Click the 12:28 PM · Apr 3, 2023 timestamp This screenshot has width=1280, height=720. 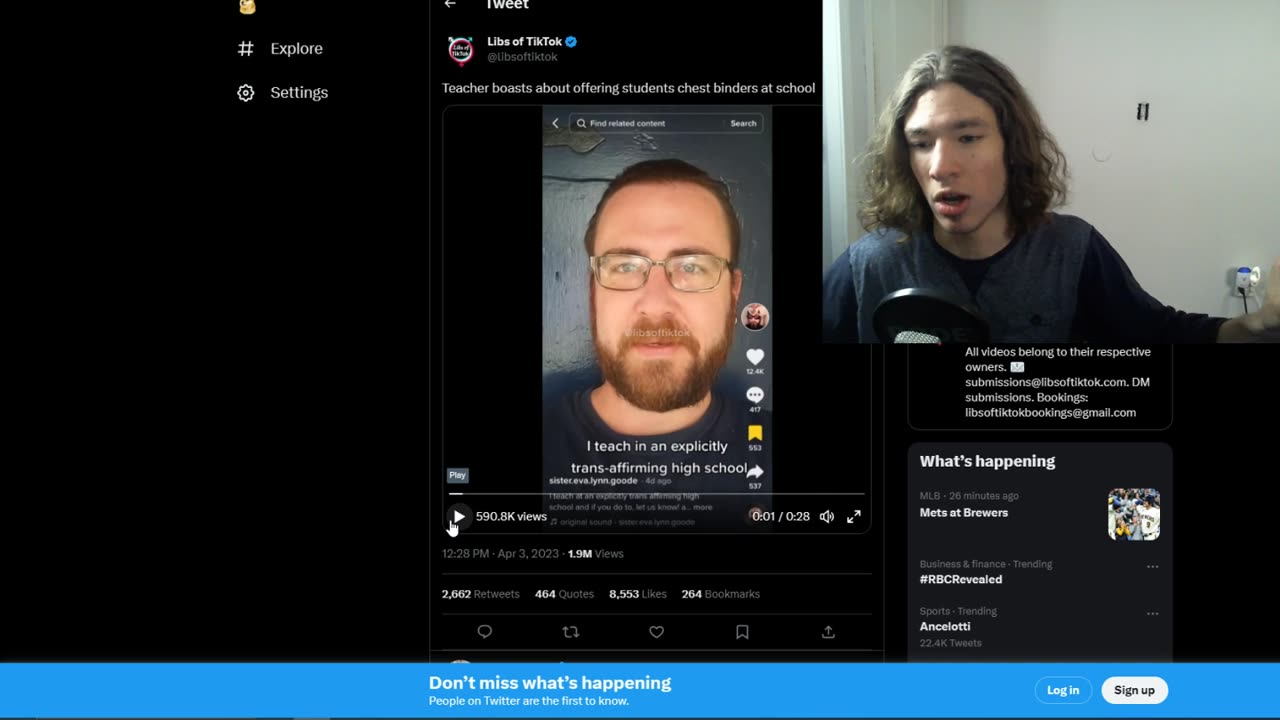click(x=500, y=554)
